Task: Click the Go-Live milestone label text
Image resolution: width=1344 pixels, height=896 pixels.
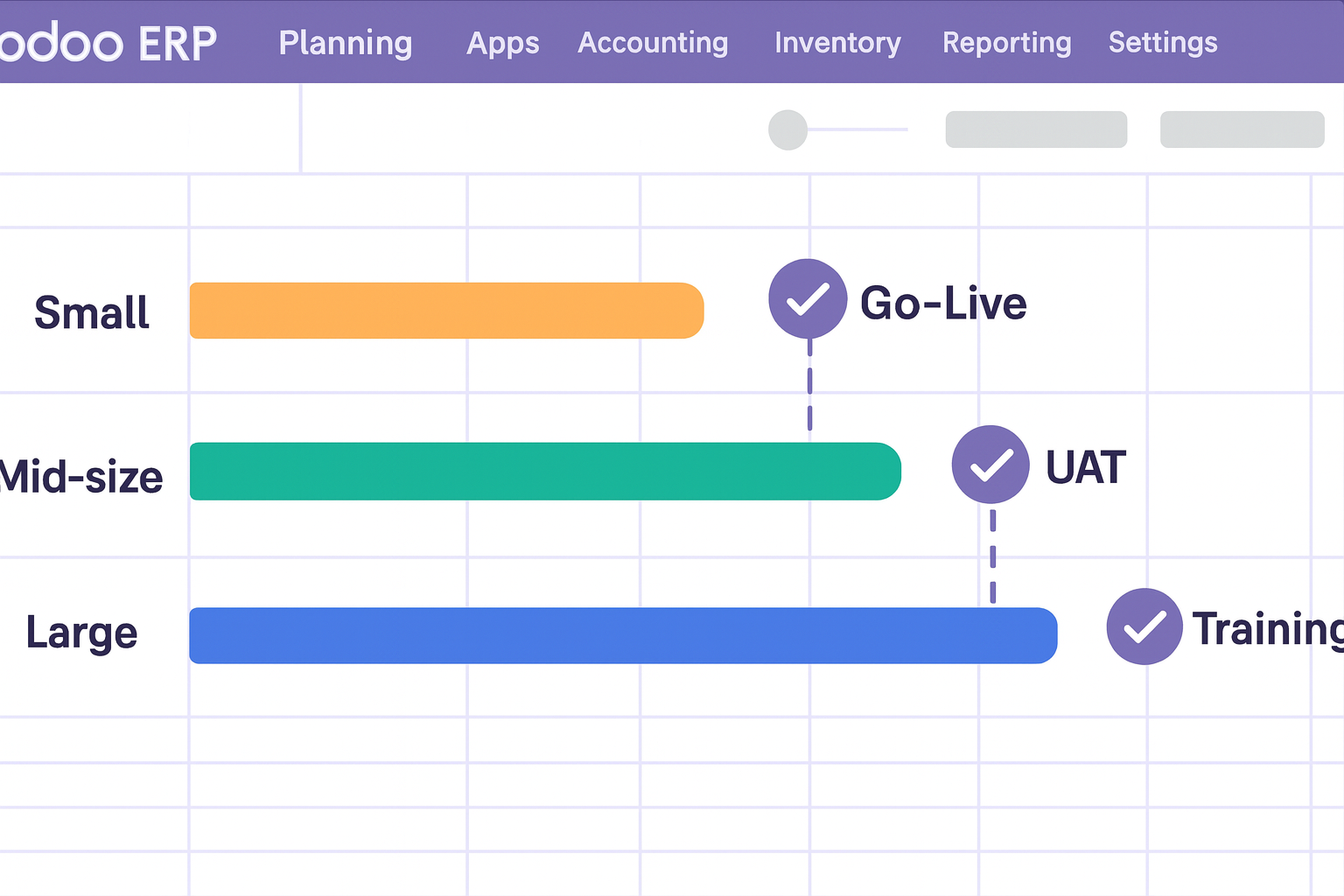Action: 943,304
